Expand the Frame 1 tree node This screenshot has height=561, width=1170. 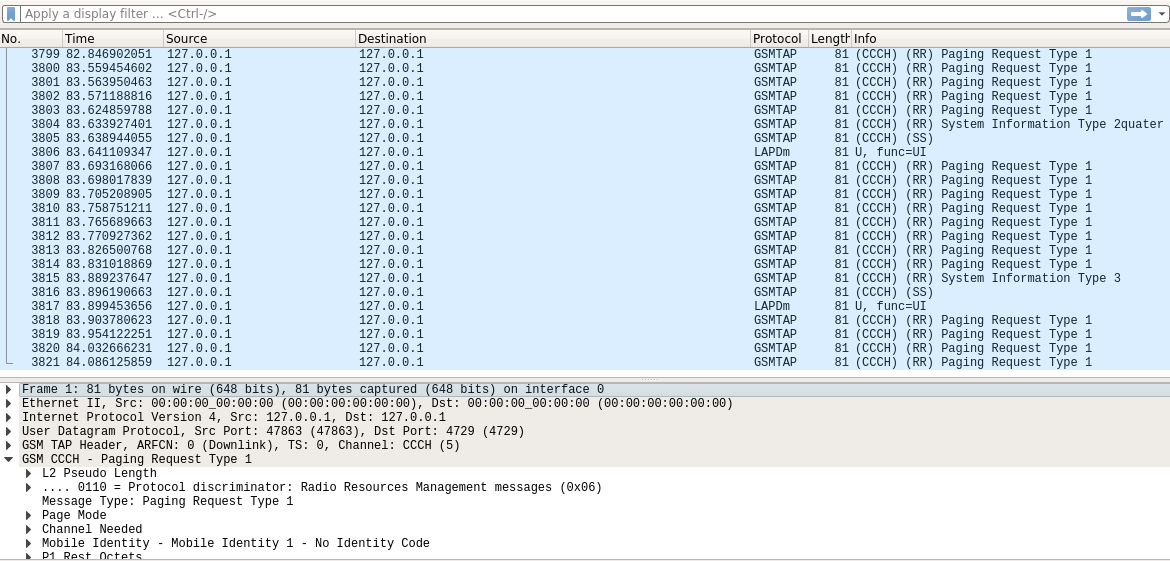point(9,390)
